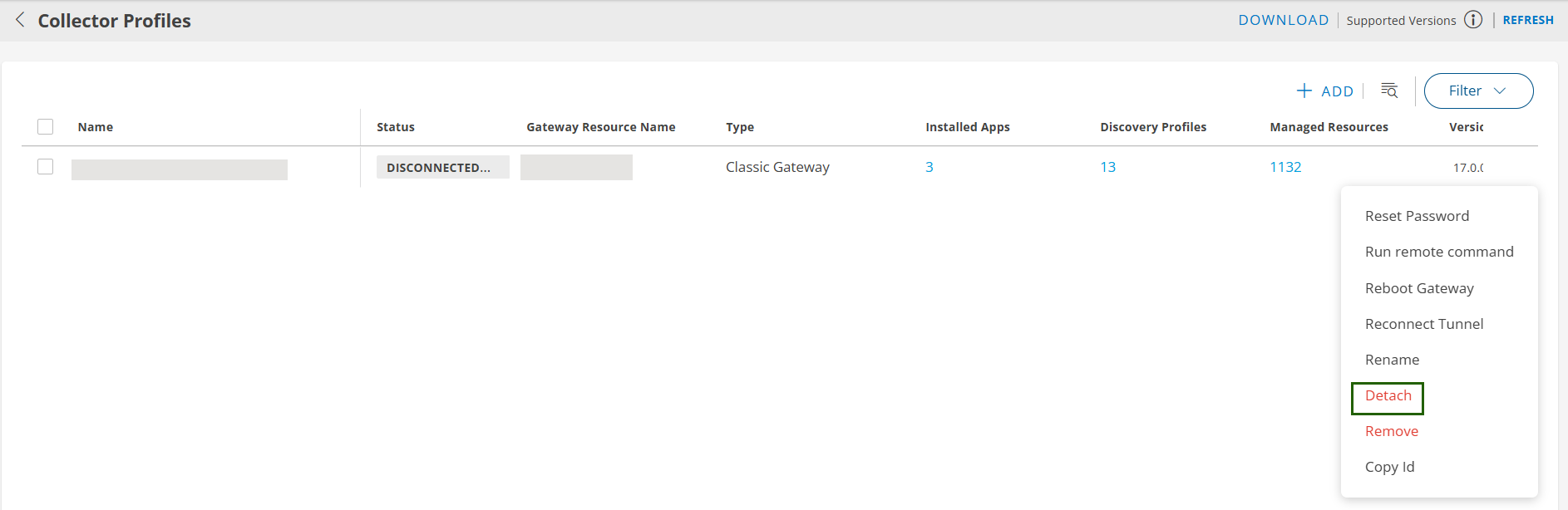Select Rename from the action menu

pos(1392,360)
